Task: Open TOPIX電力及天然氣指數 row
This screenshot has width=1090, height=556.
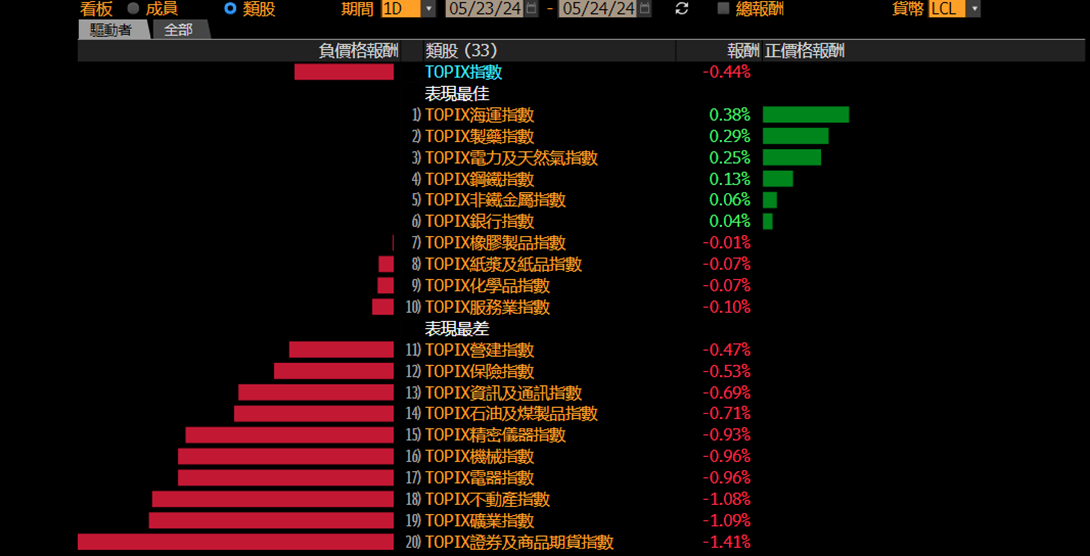Action: click(512, 158)
